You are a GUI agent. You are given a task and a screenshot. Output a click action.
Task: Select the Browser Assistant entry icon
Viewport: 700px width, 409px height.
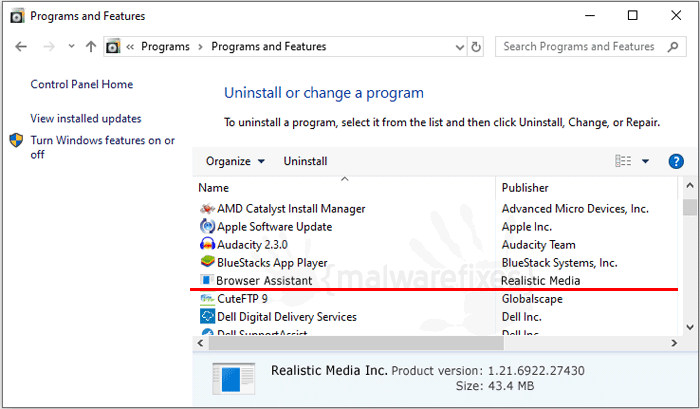pos(206,280)
